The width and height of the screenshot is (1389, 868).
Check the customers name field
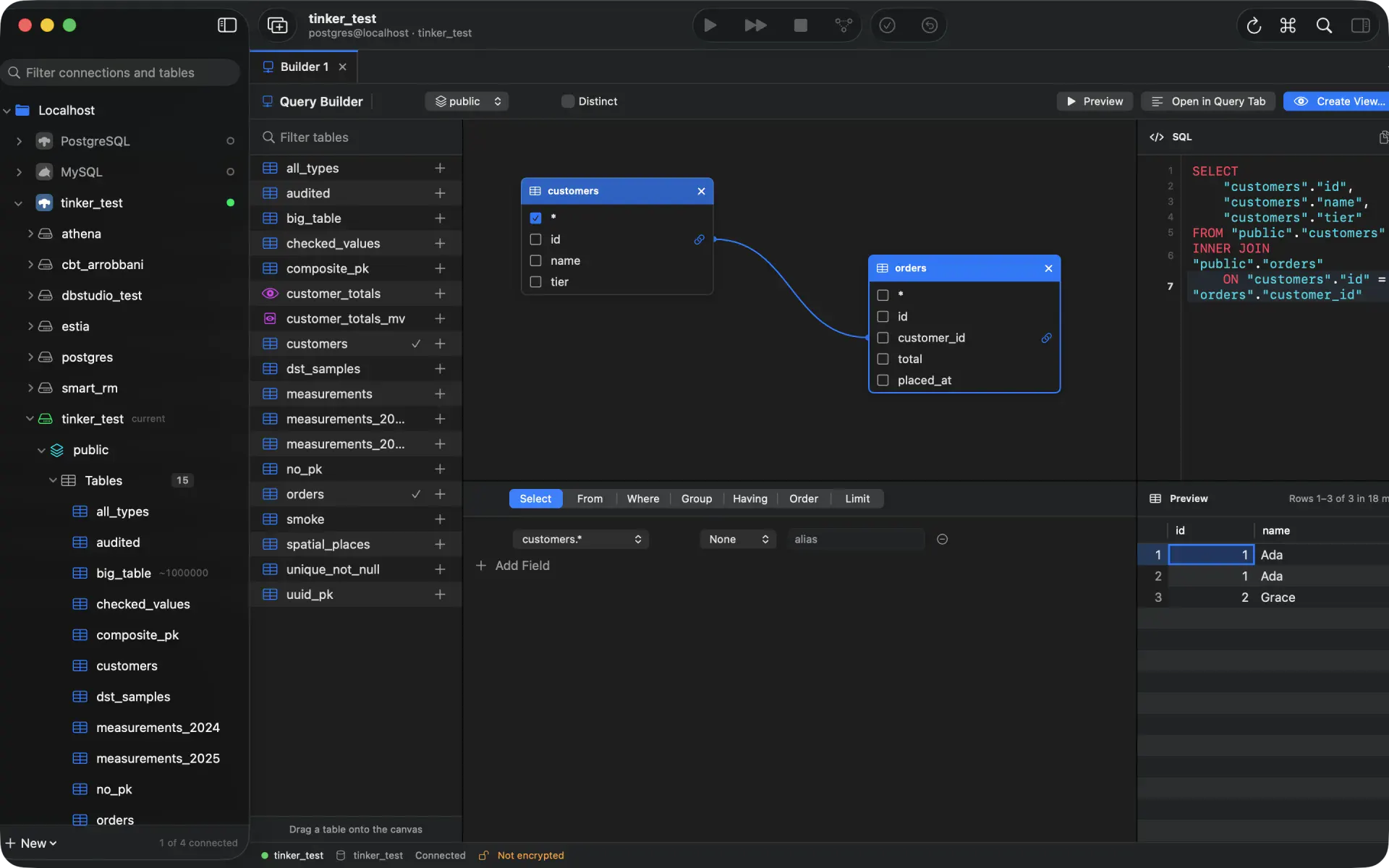pos(535,260)
